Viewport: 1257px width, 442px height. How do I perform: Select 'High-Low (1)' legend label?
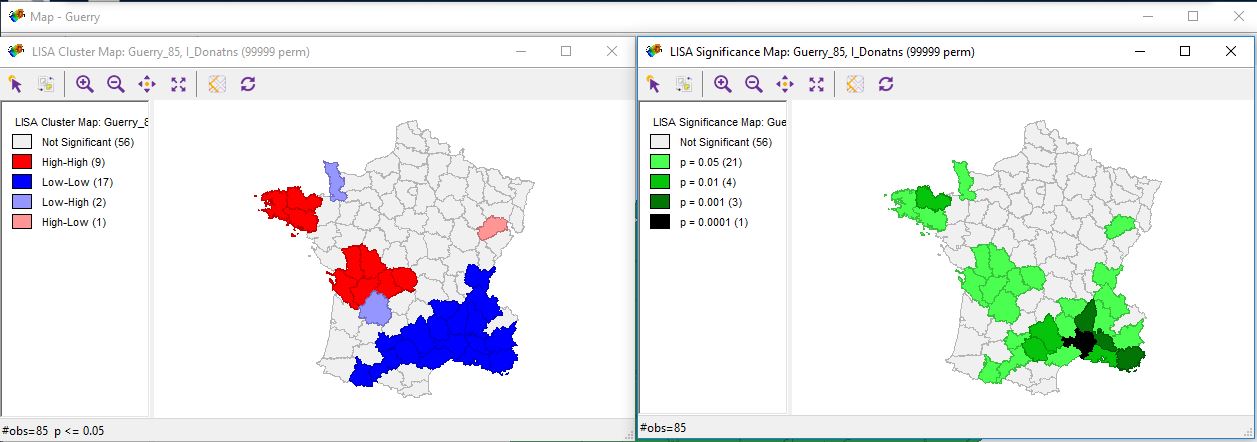73,222
